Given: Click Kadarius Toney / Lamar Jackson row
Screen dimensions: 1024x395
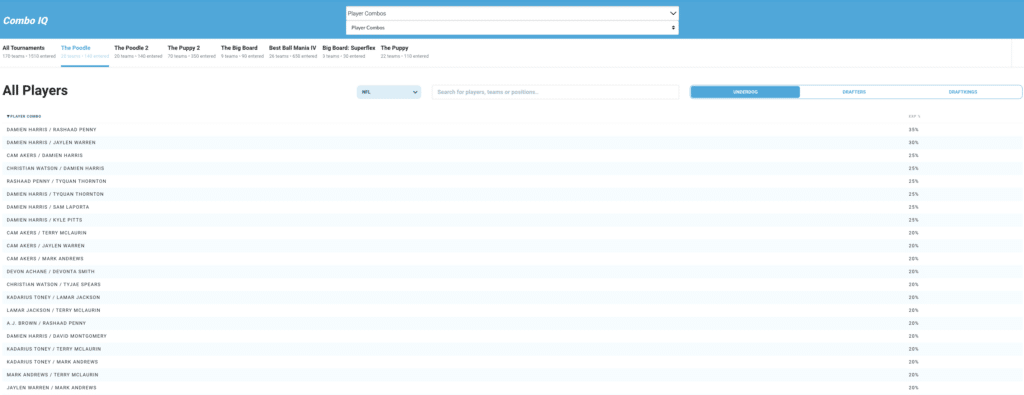Looking at the screenshot, I should tap(512, 297).
